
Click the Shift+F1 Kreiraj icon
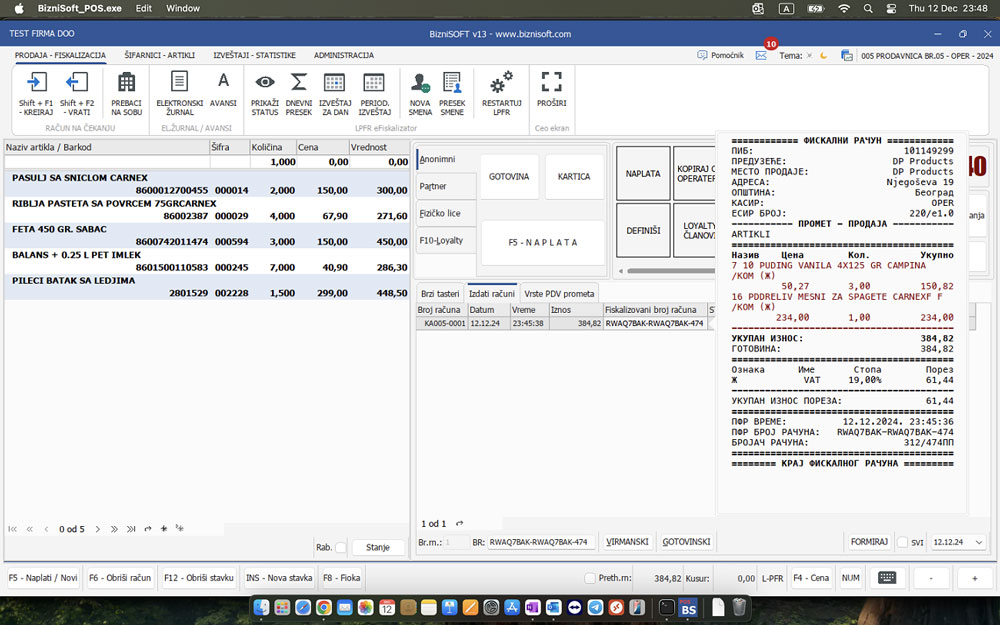coord(36,83)
